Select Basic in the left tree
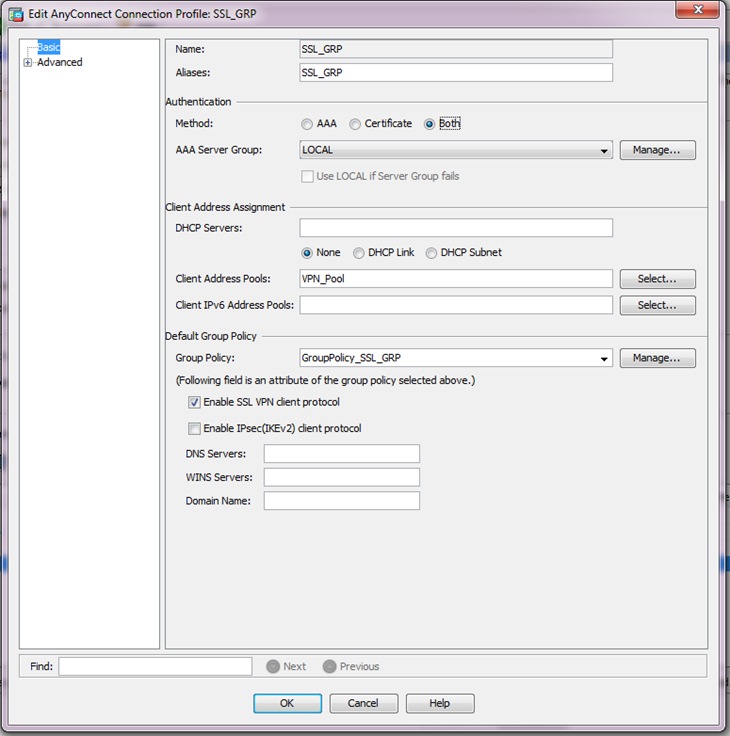 click(x=48, y=47)
